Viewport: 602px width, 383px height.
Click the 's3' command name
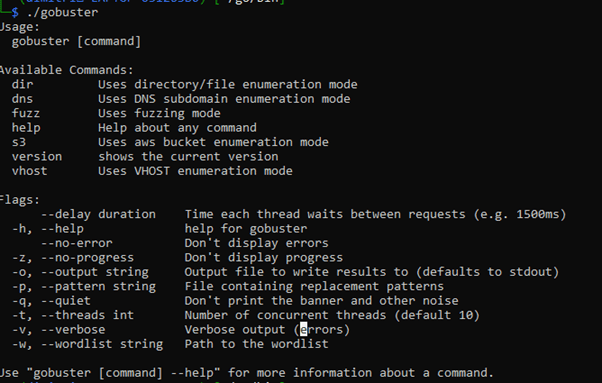pos(19,142)
